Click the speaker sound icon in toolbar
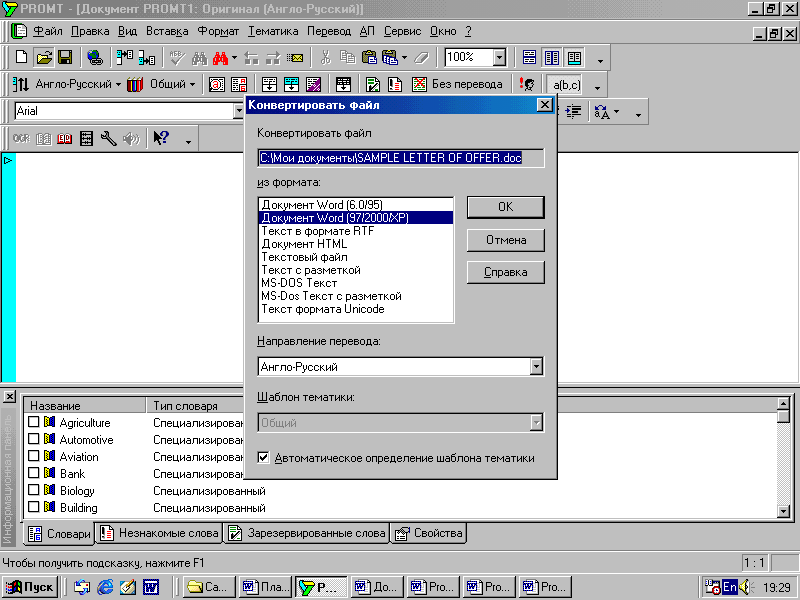This screenshot has width=800, height=600. pos(131,138)
